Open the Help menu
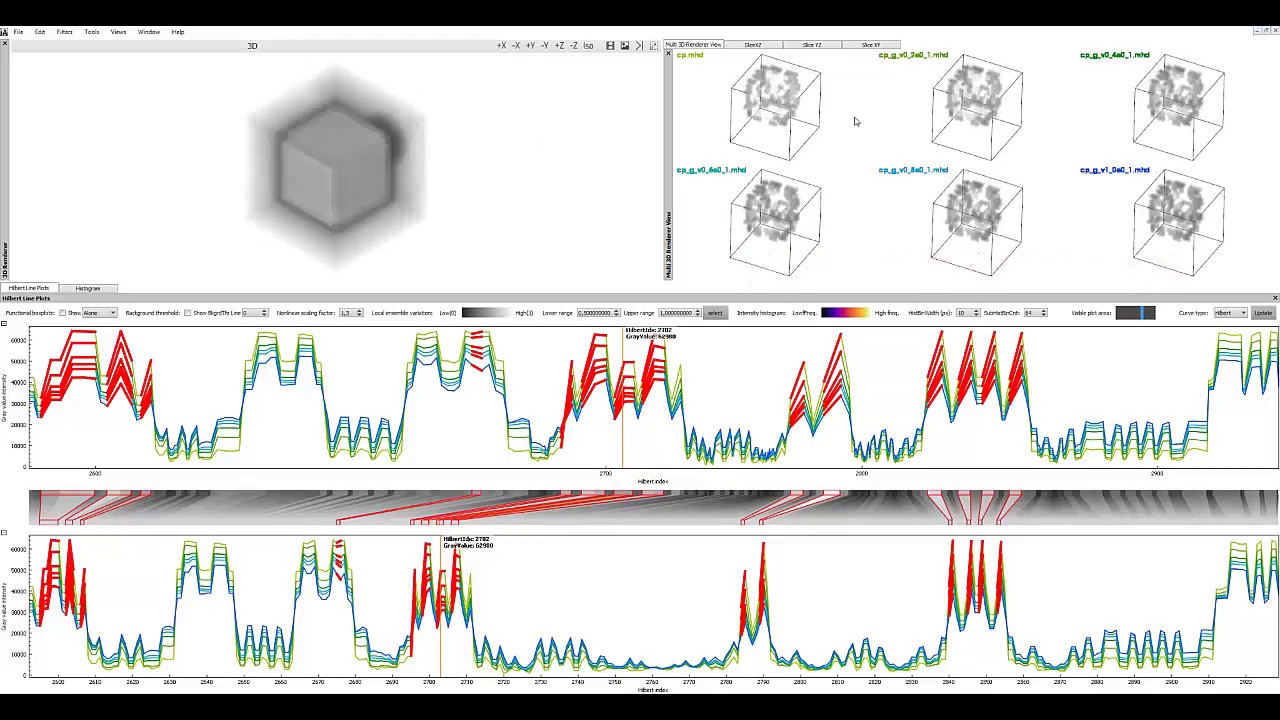Screen dimensions: 1280x720 coord(178,32)
